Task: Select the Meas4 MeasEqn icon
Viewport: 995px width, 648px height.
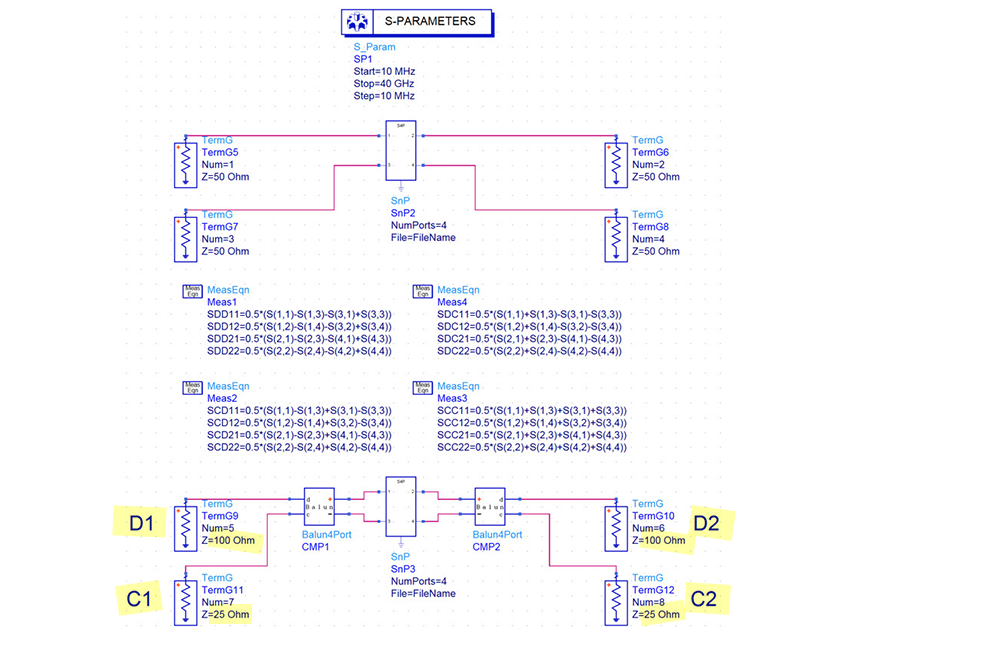Action: click(423, 291)
